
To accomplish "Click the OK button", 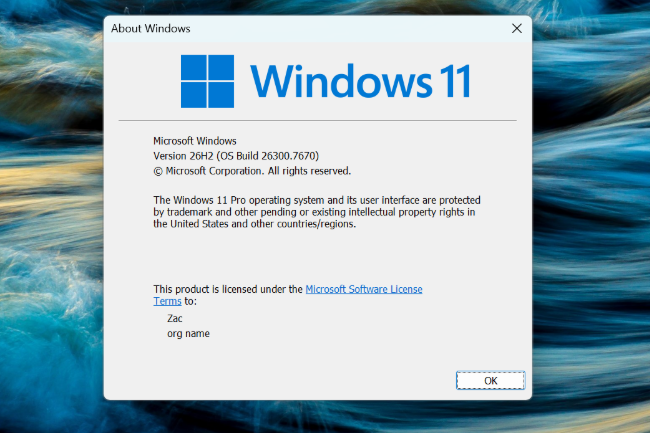I will (x=490, y=380).
